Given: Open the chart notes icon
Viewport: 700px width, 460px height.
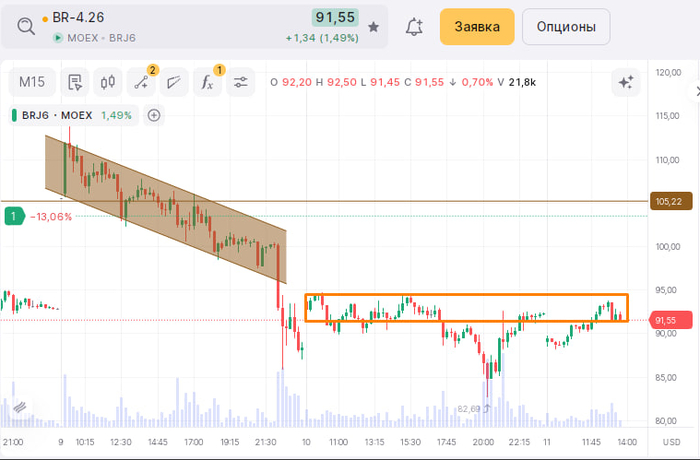Looking at the screenshot, I should pos(75,82).
